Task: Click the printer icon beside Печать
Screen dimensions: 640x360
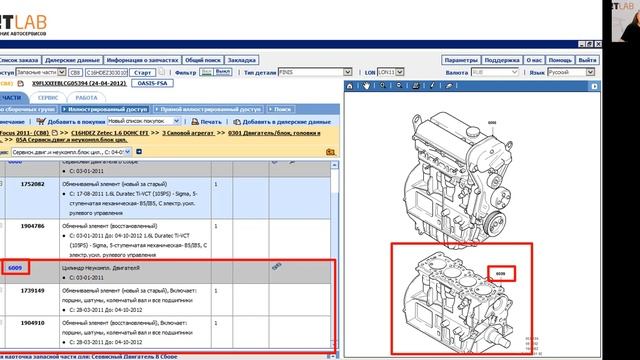Action: point(195,122)
